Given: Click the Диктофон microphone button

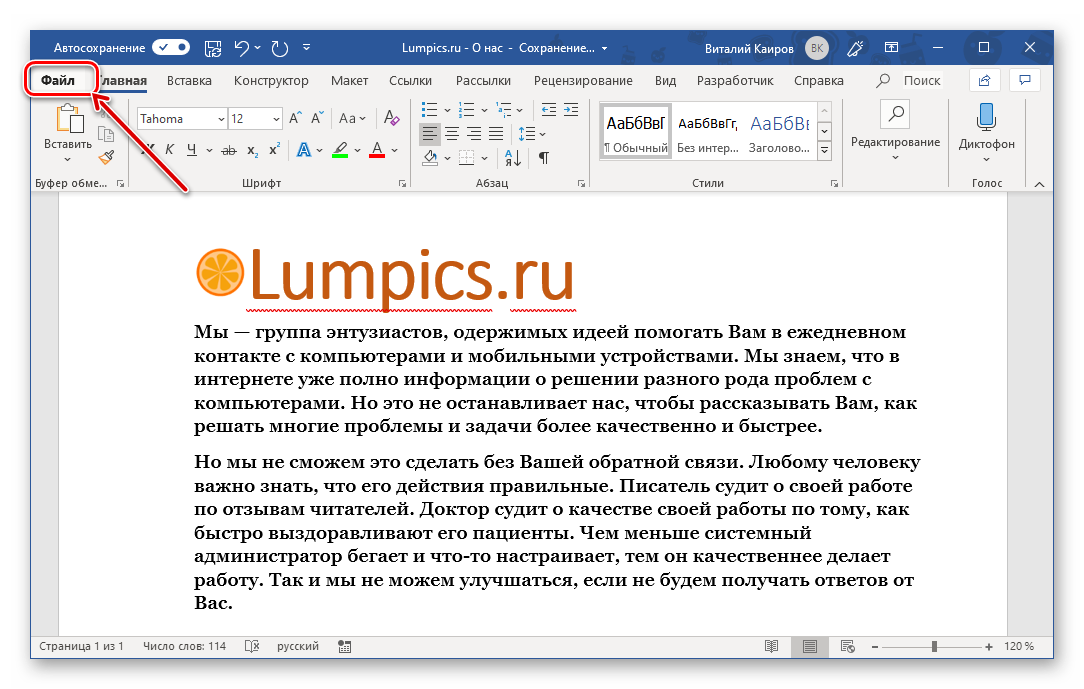Looking at the screenshot, I should point(986,131).
